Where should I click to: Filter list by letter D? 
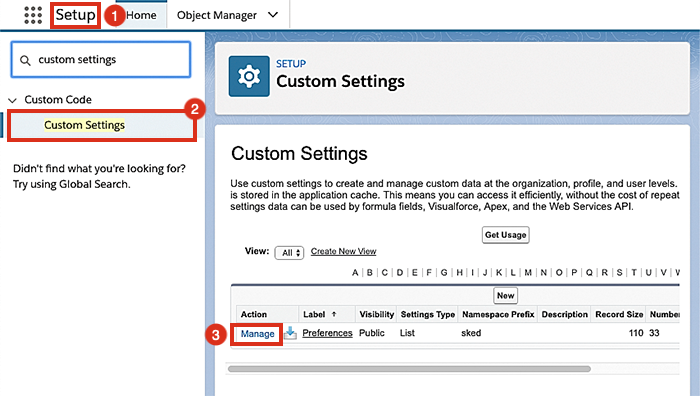tap(400, 272)
